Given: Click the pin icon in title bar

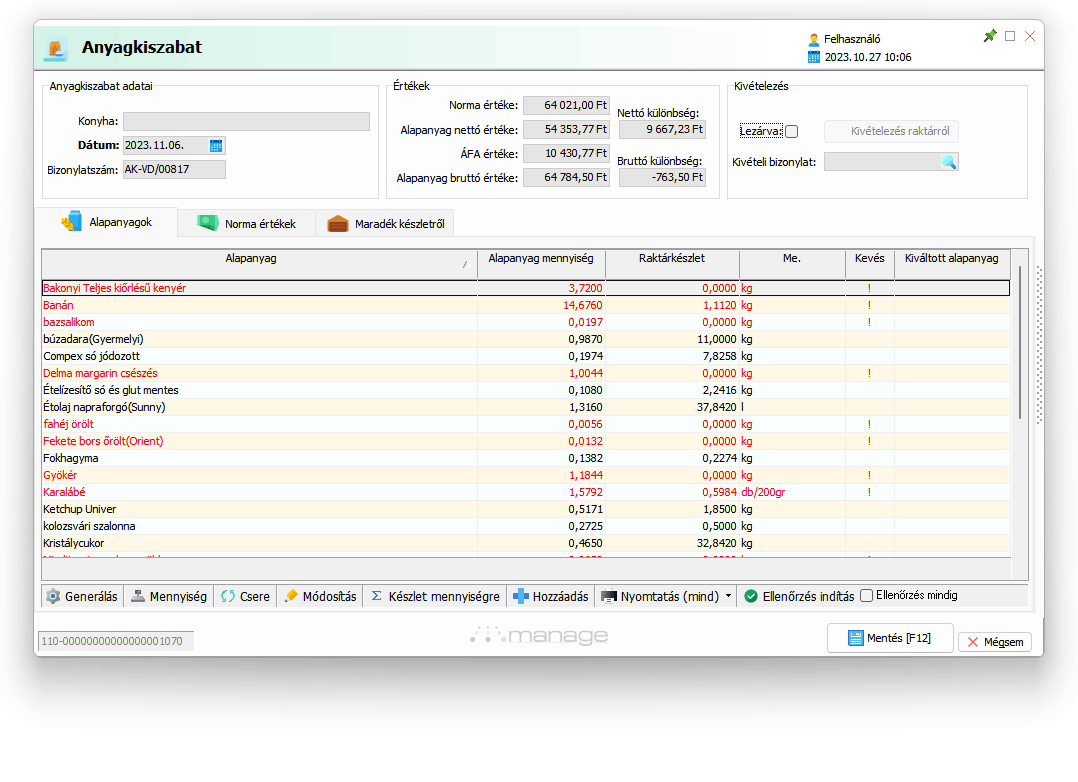Looking at the screenshot, I should point(989,36).
